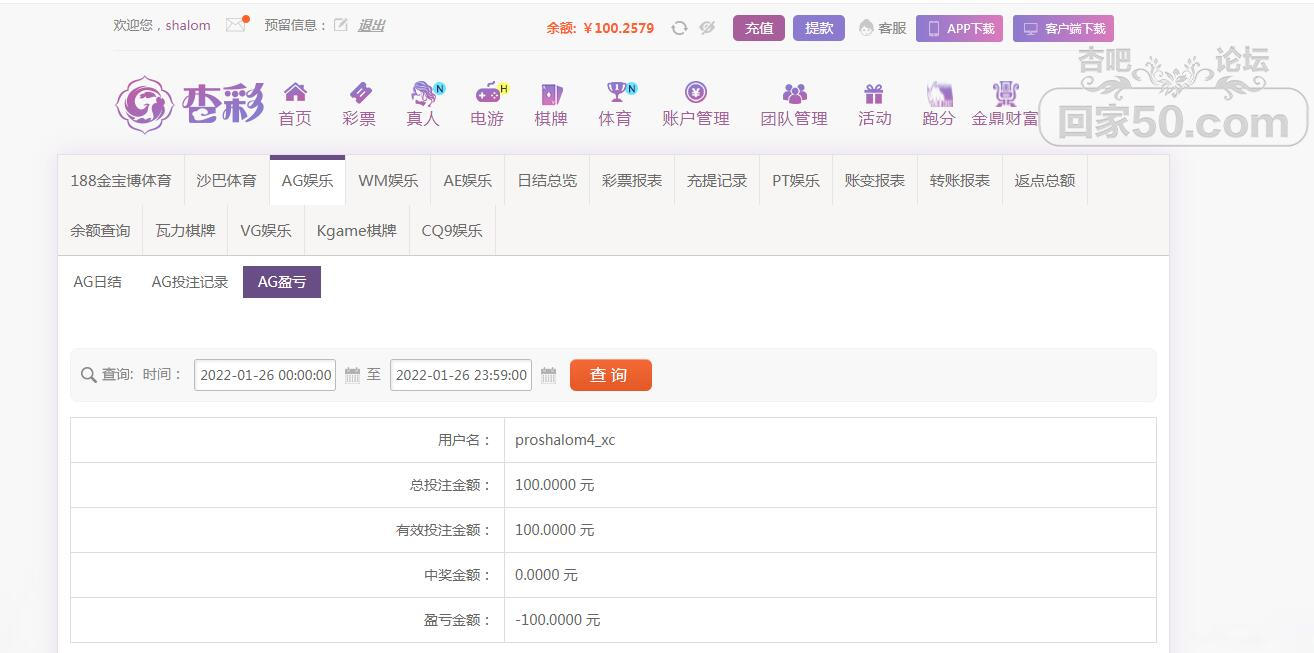
Task: Click the end time field 2022-01-26 23:59:00
Action: pos(461,375)
